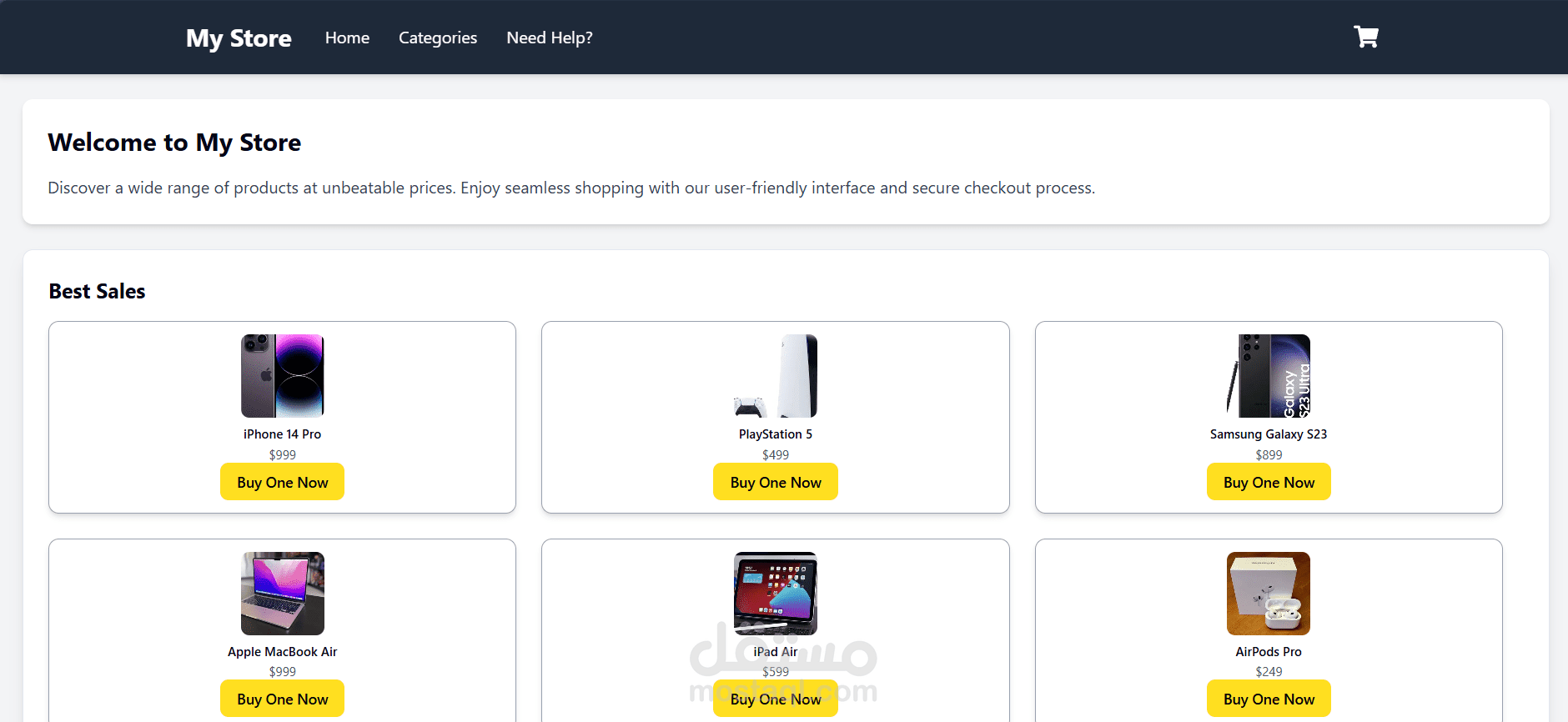The image size is (1568, 722).
Task: Click the $249 price text
Action: 1269,672
